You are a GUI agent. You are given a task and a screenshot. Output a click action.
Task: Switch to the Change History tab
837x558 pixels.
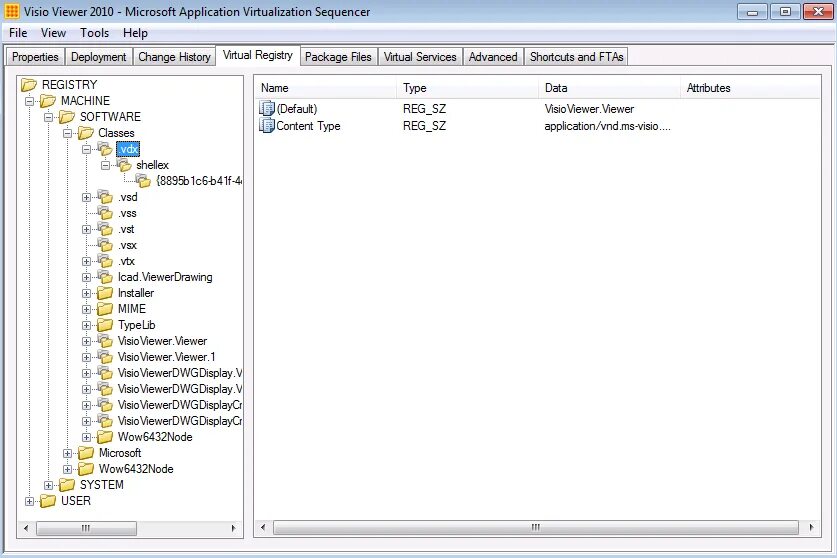[x=175, y=57]
